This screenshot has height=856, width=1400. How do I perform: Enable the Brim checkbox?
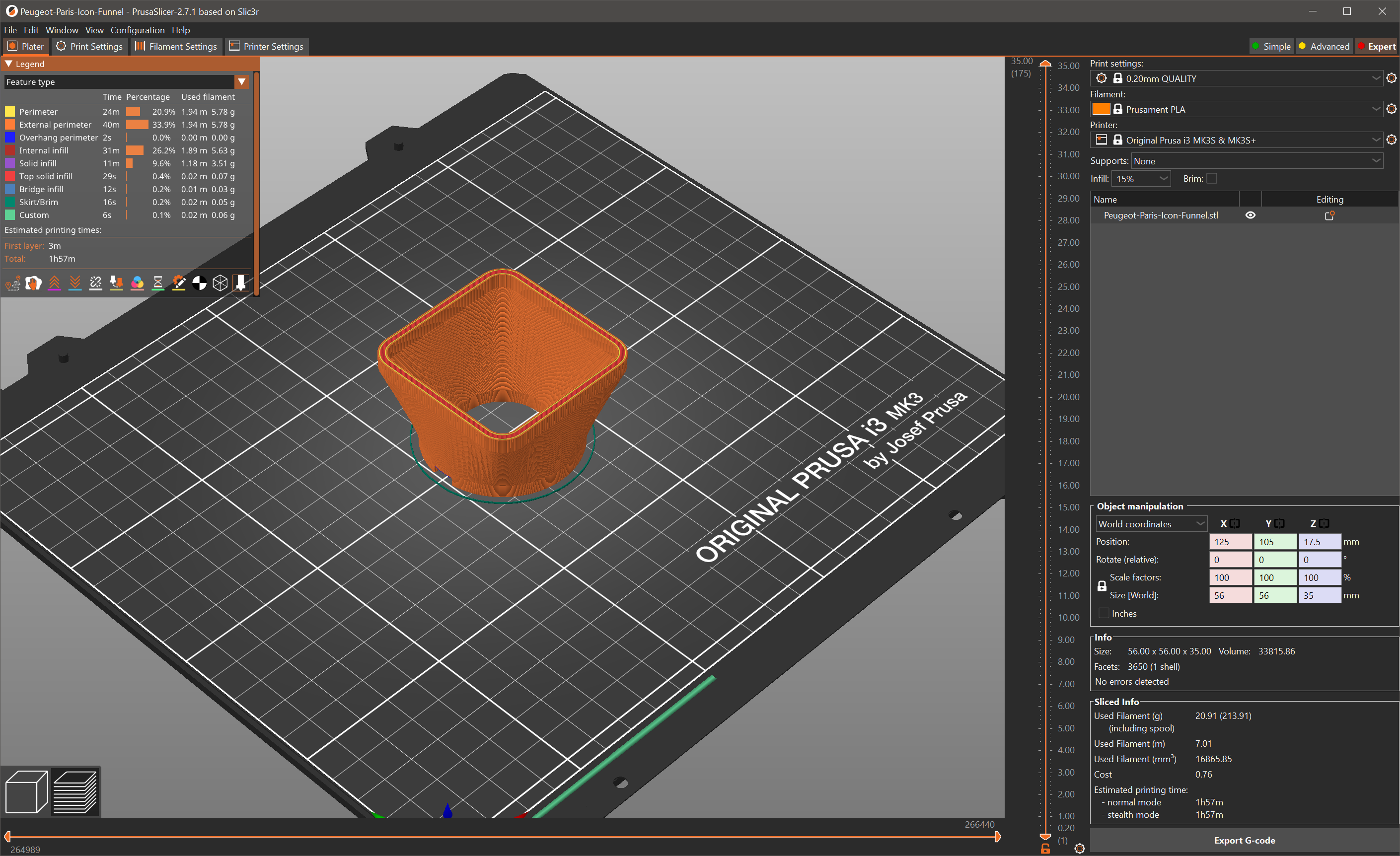click(x=1212, y=178)
